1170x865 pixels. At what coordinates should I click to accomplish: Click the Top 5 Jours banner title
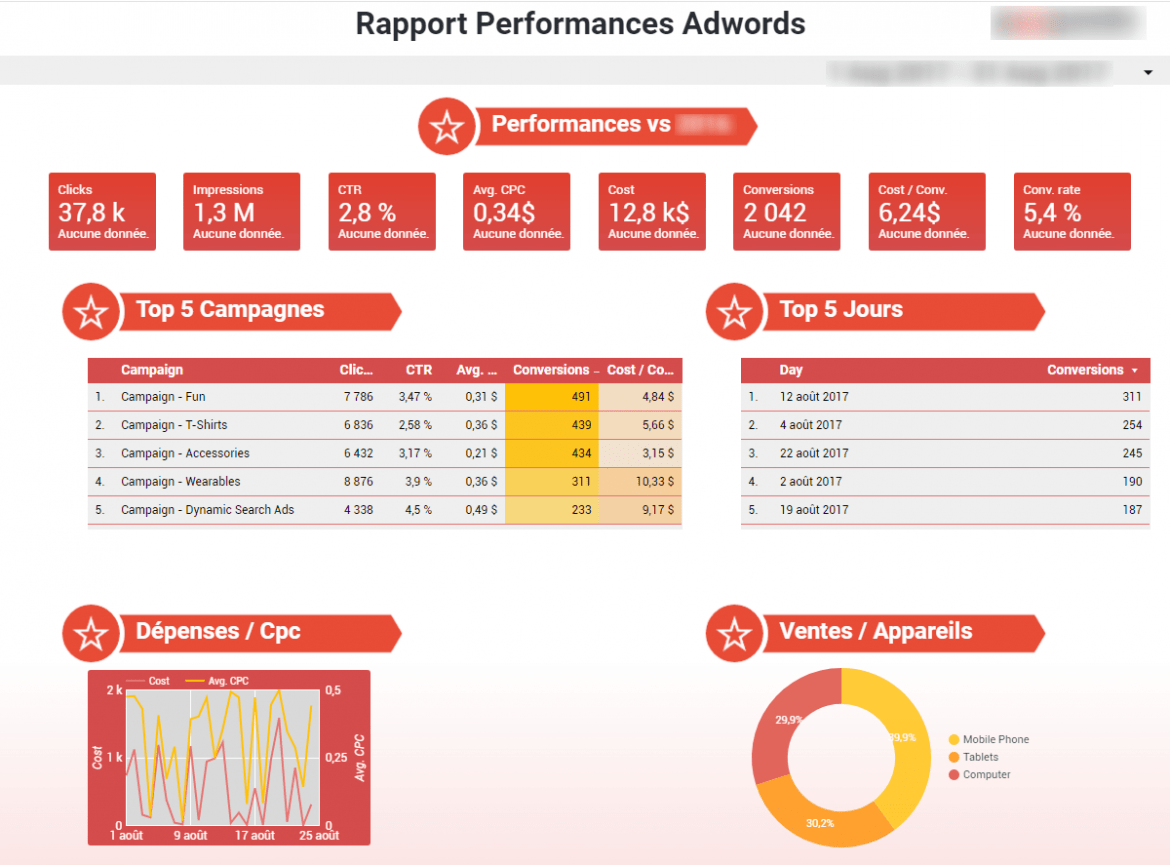tap(841, 310)
